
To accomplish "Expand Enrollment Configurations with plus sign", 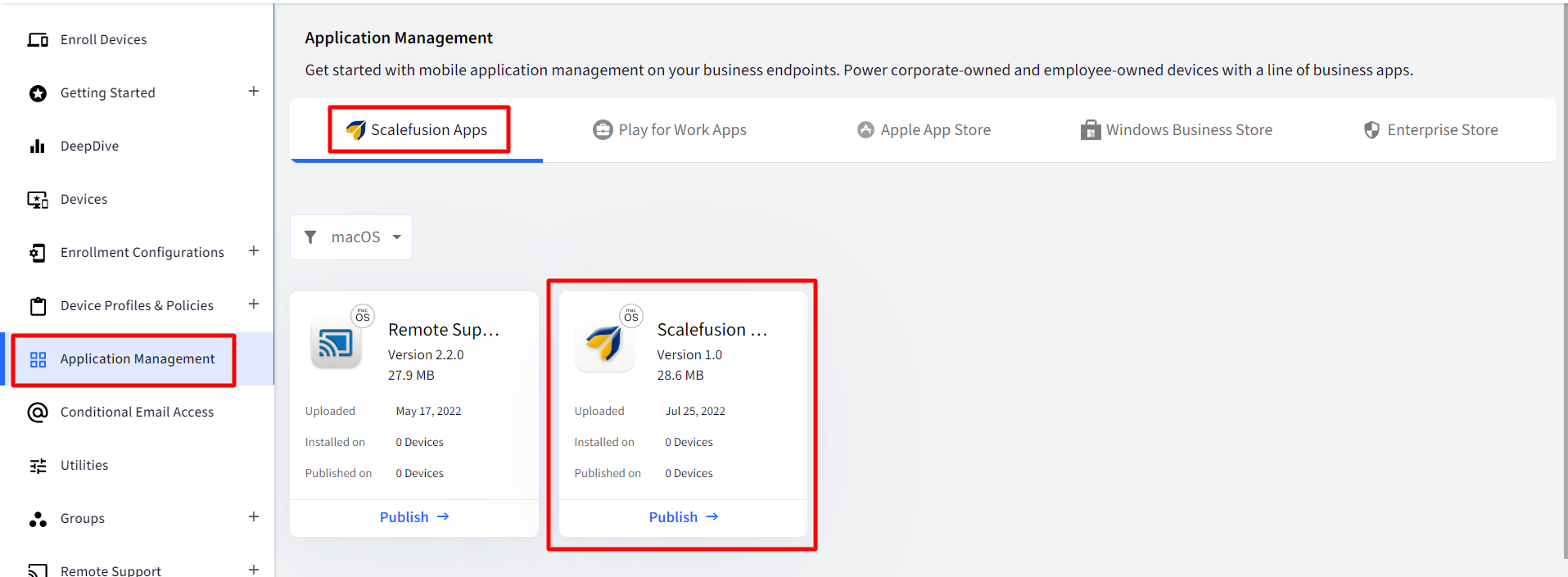I will [x=254, y=251].
